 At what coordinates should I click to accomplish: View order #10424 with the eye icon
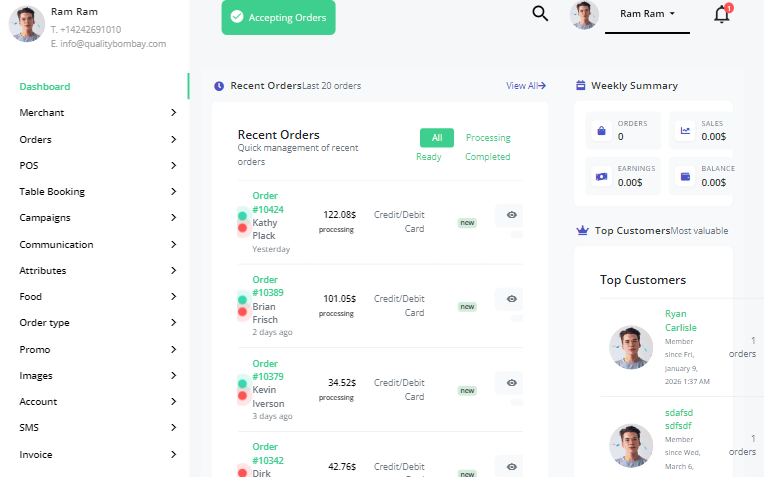coord(511,215)
